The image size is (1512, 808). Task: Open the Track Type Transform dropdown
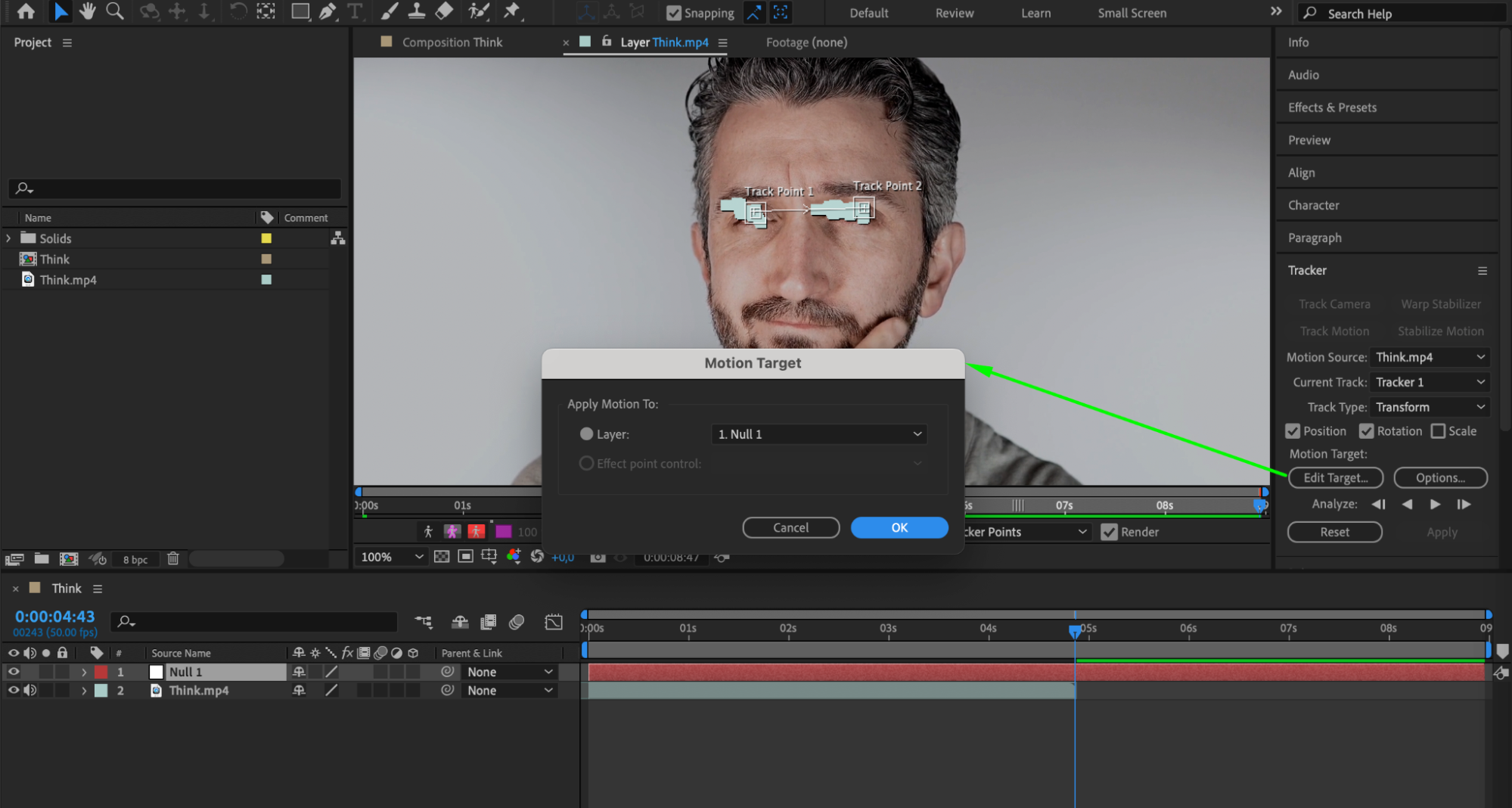click(x=1429, y=407)
